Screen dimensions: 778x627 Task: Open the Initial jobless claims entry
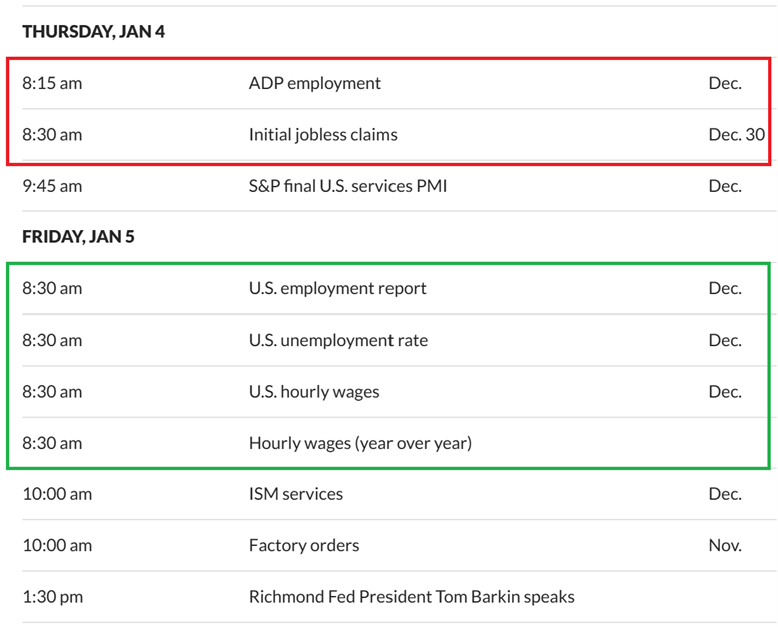[323, 134]
